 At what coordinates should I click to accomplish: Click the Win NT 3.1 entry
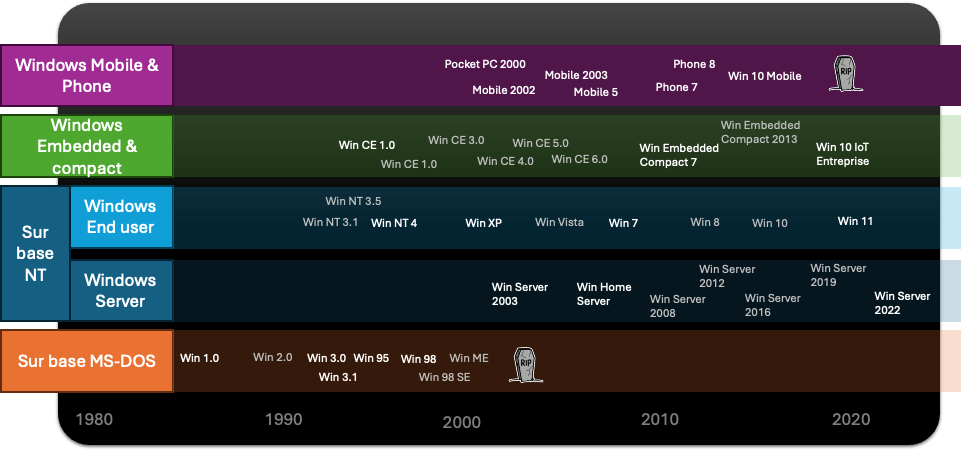pyautogui.click(x=330, y=222)
